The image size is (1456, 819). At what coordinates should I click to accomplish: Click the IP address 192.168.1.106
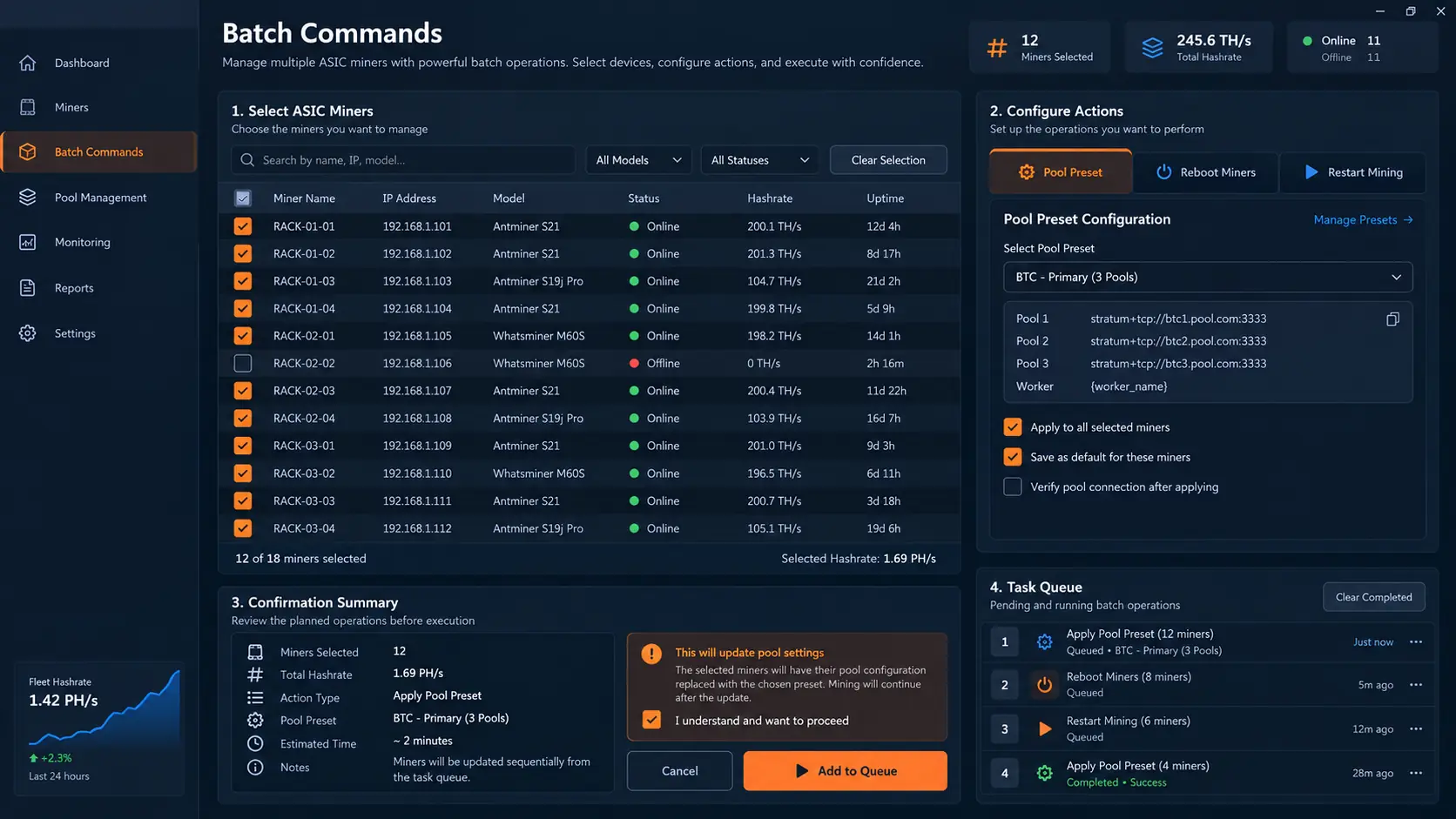(417, 363)
